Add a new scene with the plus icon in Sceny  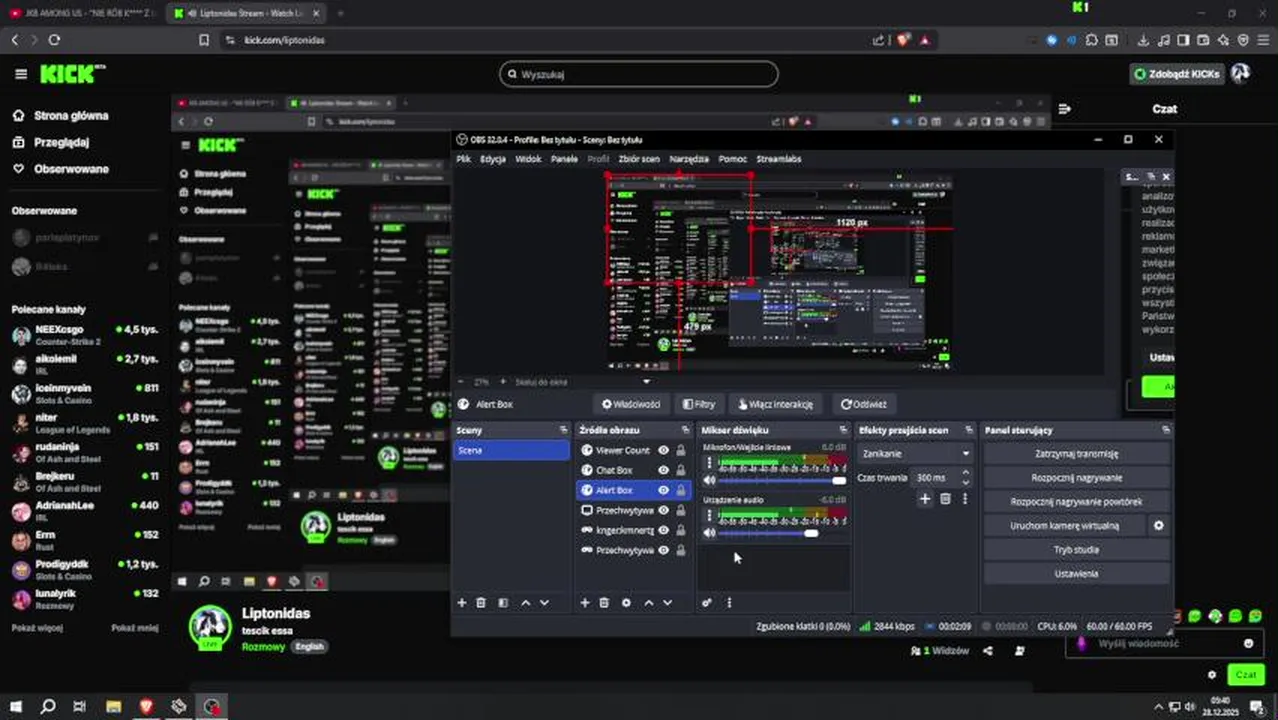(462, 603)
